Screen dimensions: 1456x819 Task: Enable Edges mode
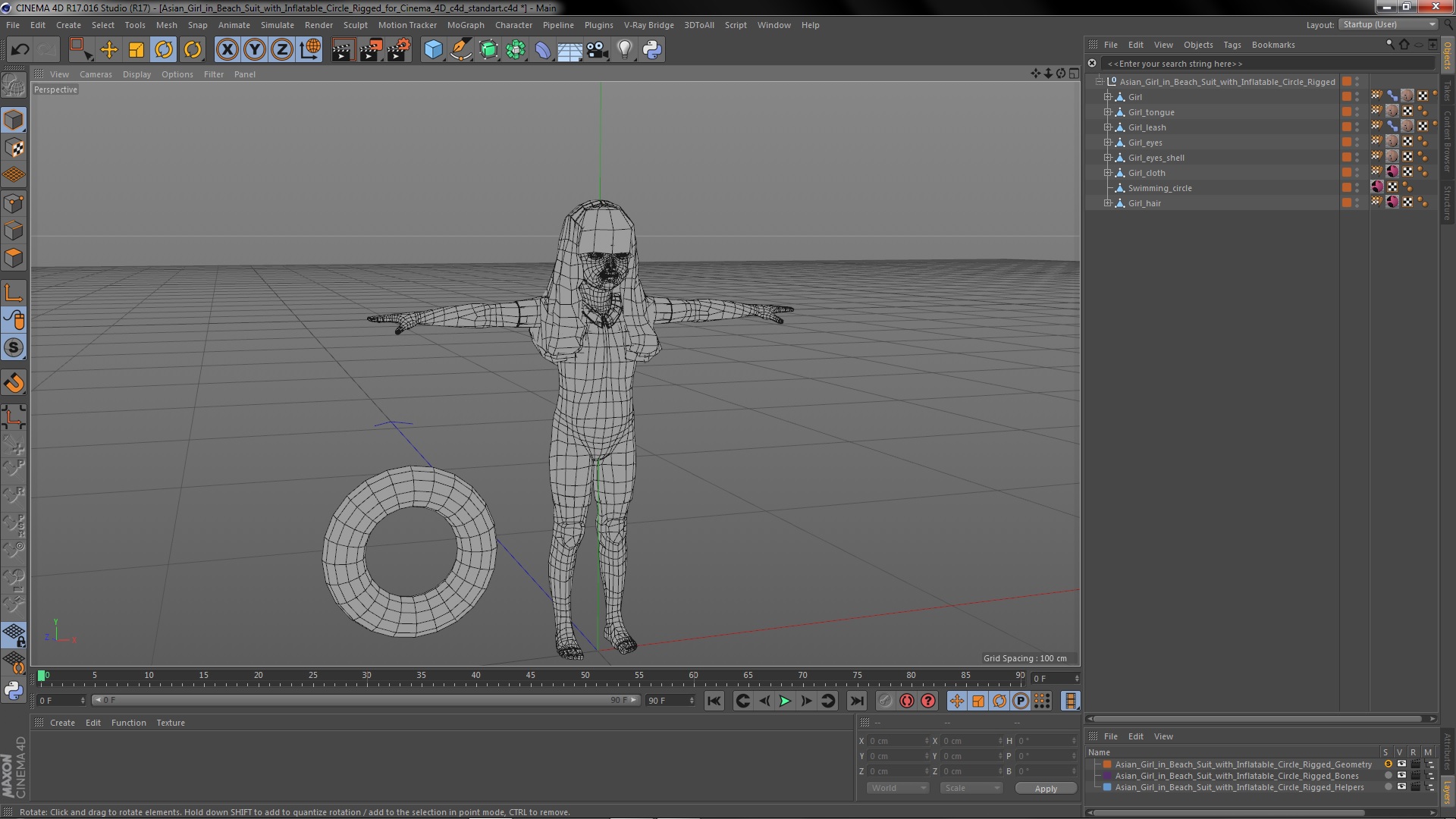tap(14, 231)
